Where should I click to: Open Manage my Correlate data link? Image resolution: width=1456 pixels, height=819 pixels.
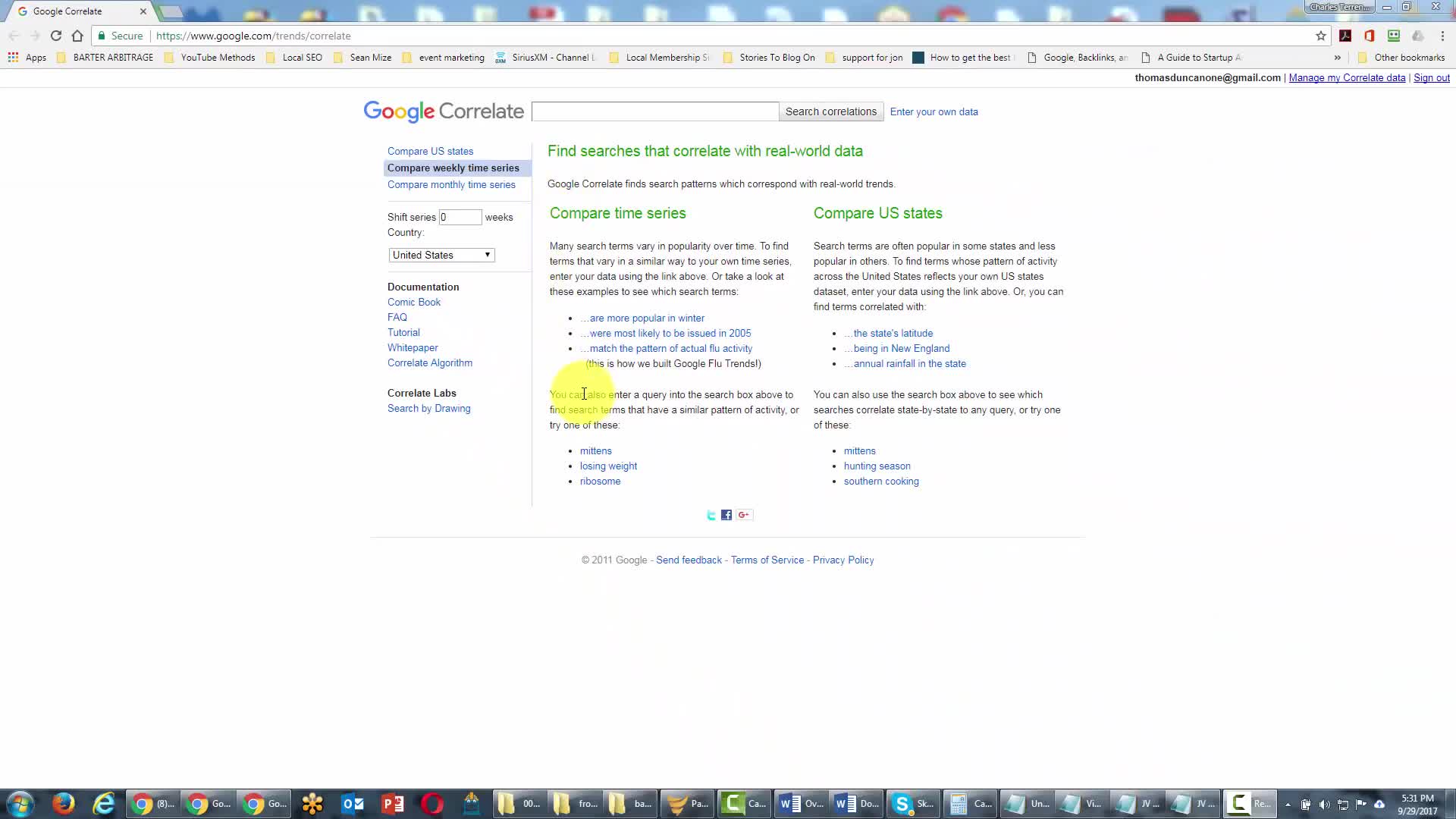click(x=1347, y=78)
